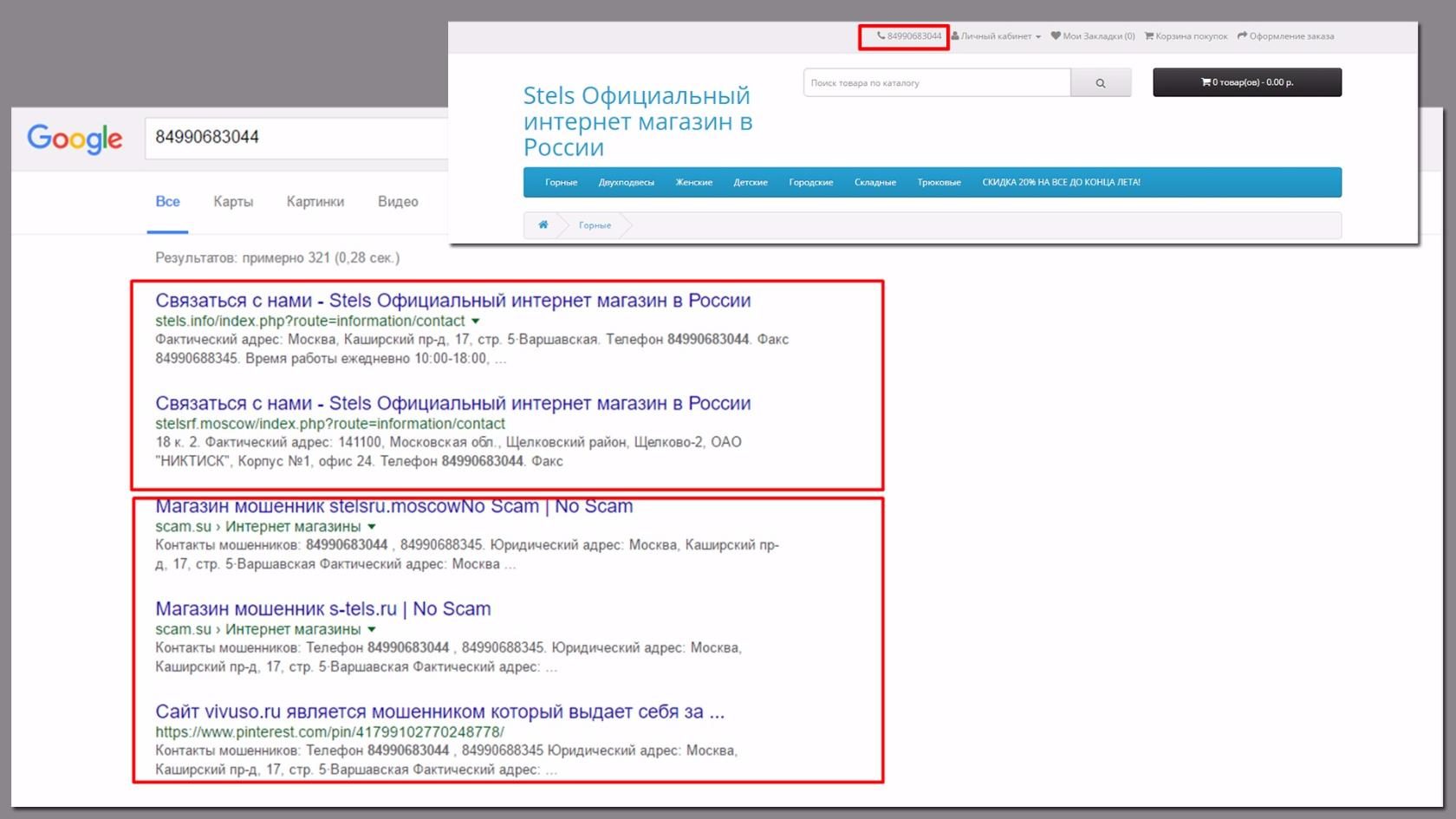Click the home icon in breadcrumb
This screenshot has width=1456, height=819.
coord(543,225)
